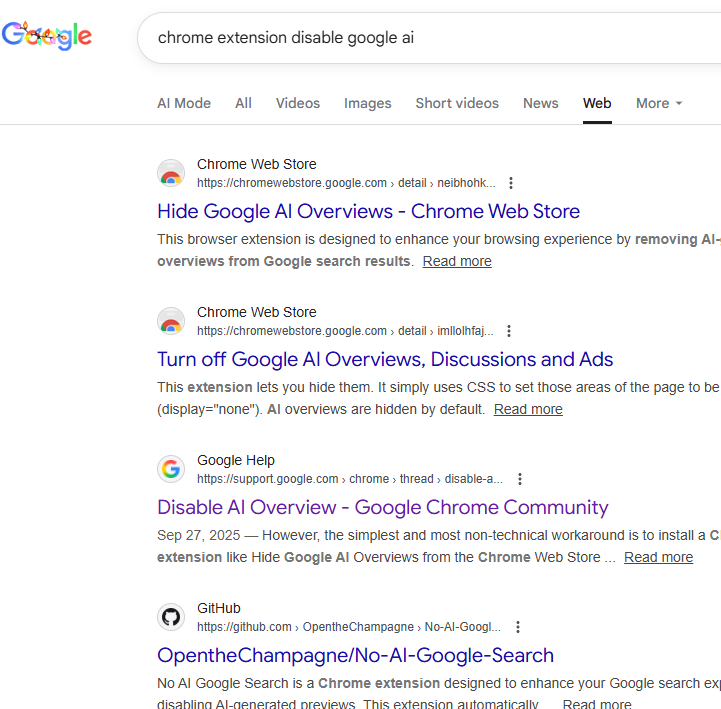Click the GitHub favicon

click(x=171, y=618)
